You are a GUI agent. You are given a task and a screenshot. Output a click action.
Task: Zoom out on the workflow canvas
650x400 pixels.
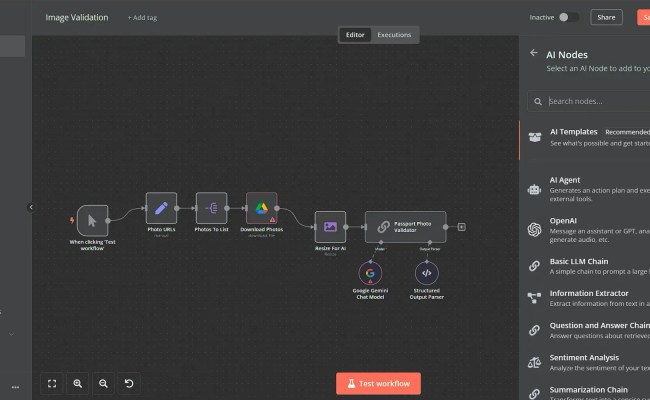[103, 383]
